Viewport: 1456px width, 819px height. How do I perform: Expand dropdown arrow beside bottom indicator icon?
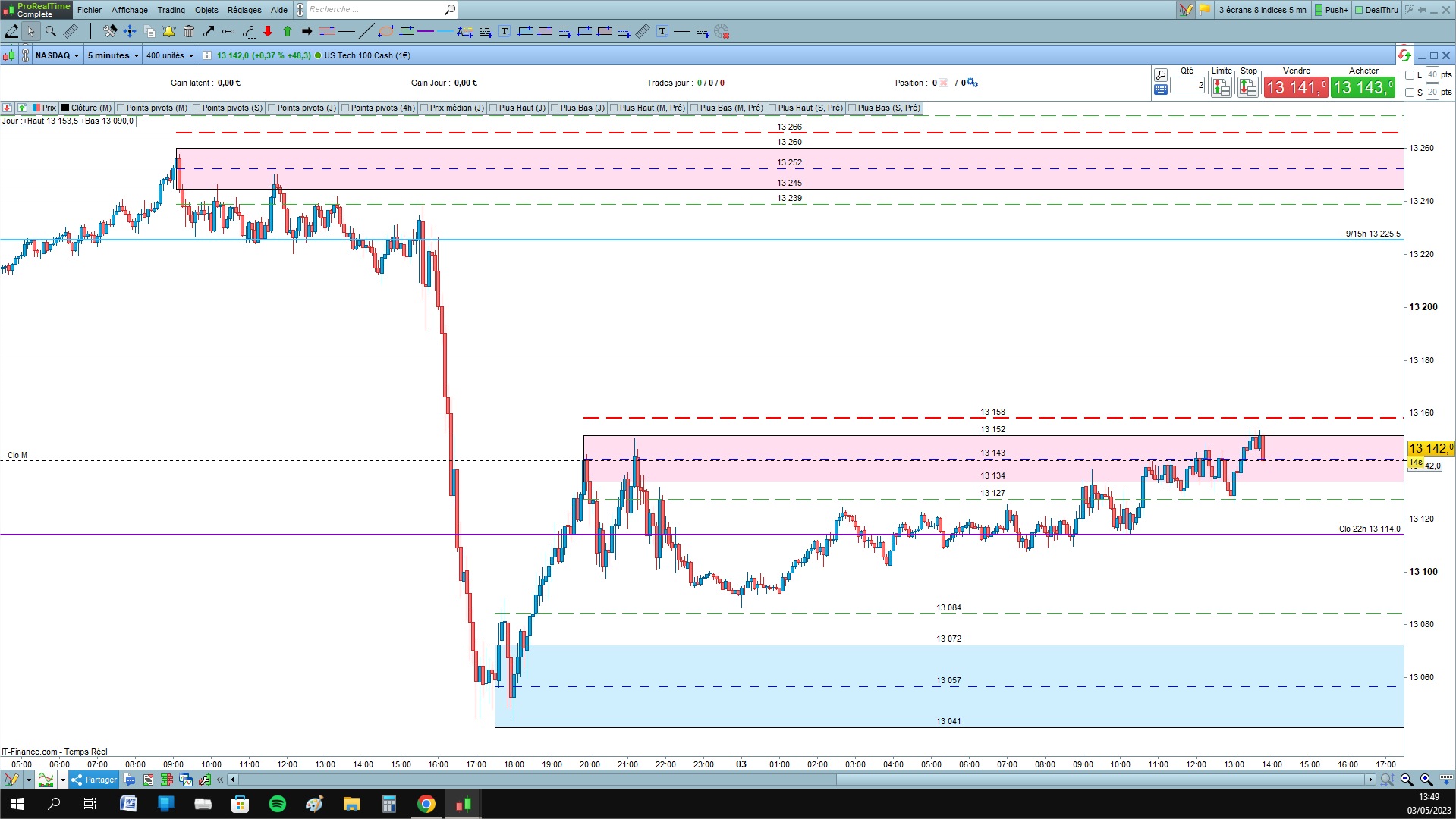[63, 780]
